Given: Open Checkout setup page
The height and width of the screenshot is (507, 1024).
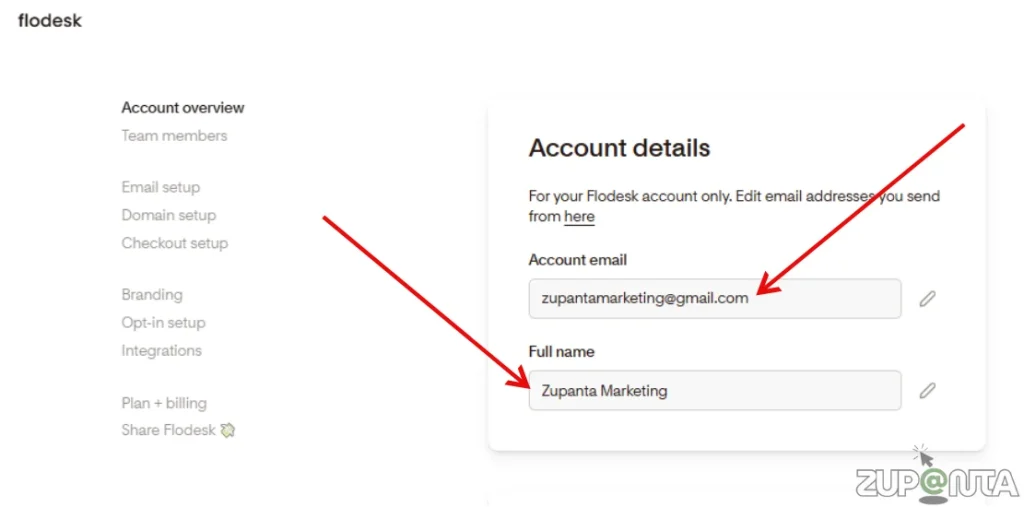Looking at the screenshot, I should click(x=175, y=243).
